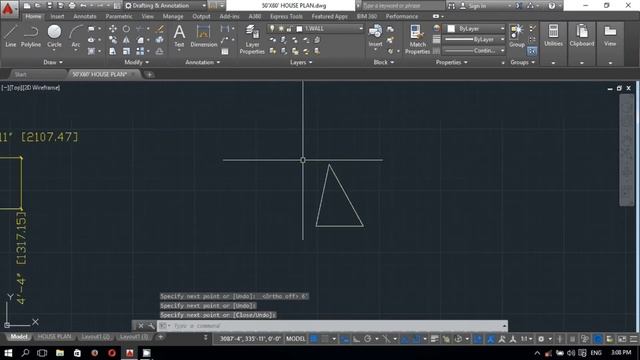
Task: Open the Clipboard panel
Action: (x=582, y=36)
